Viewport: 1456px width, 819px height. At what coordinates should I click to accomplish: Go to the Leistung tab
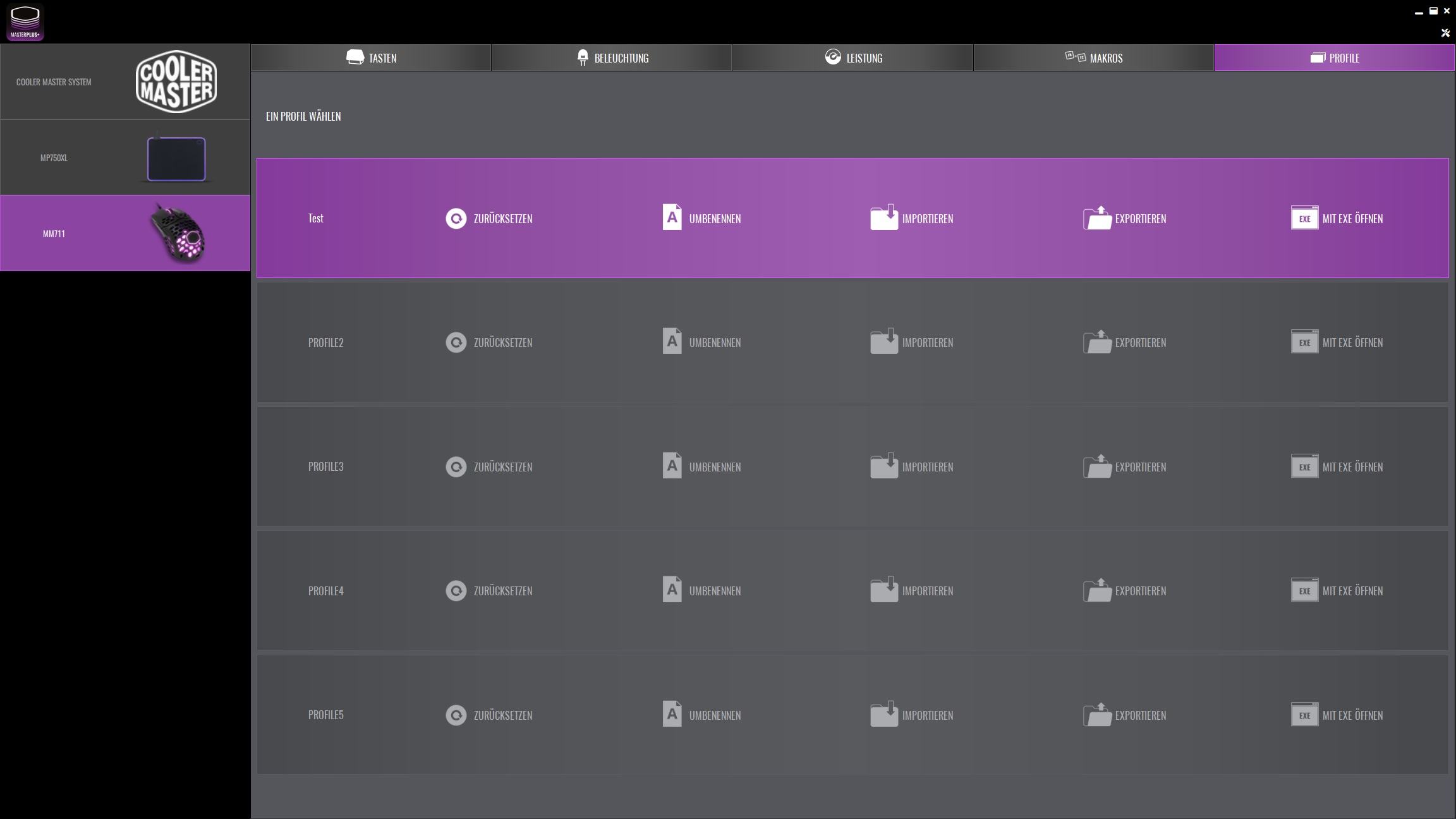tap(852, 58)
